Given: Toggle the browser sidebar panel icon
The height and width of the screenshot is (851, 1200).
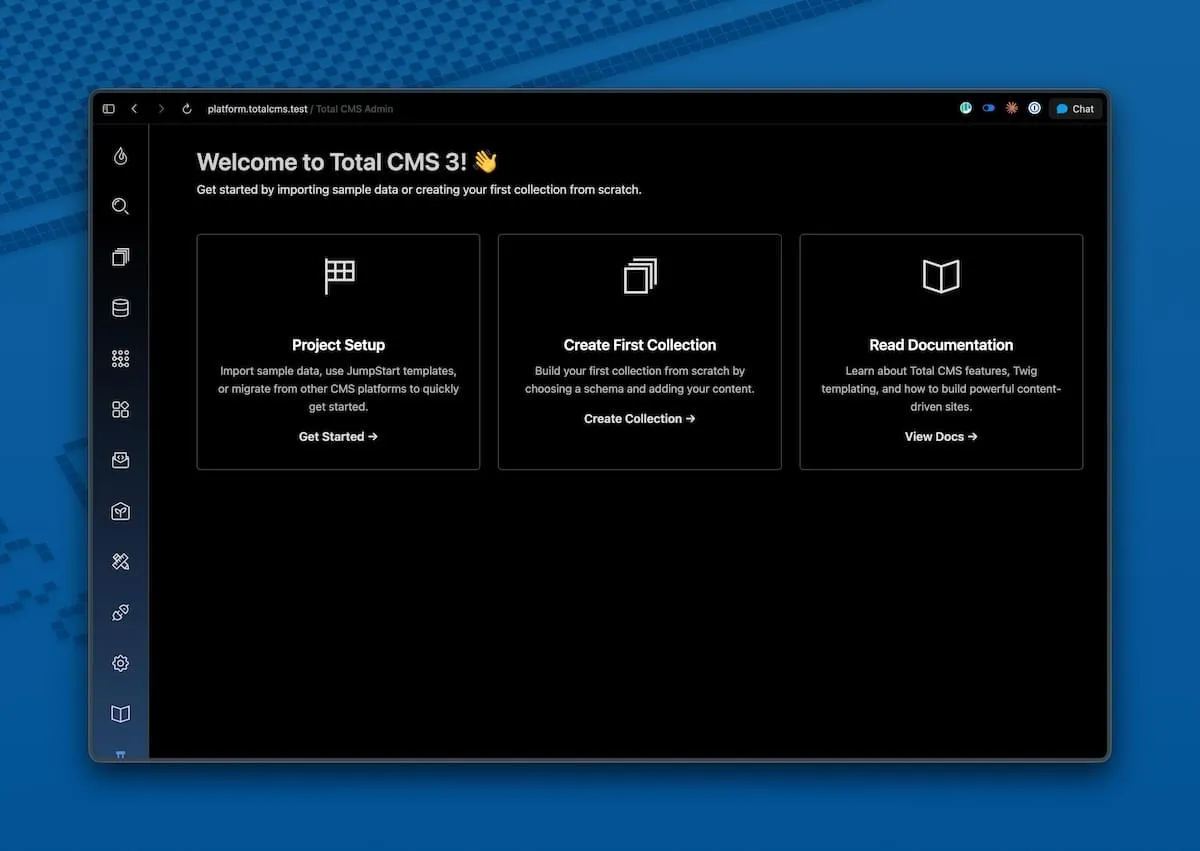Looking at the screenshot, I should coord(109,109).
